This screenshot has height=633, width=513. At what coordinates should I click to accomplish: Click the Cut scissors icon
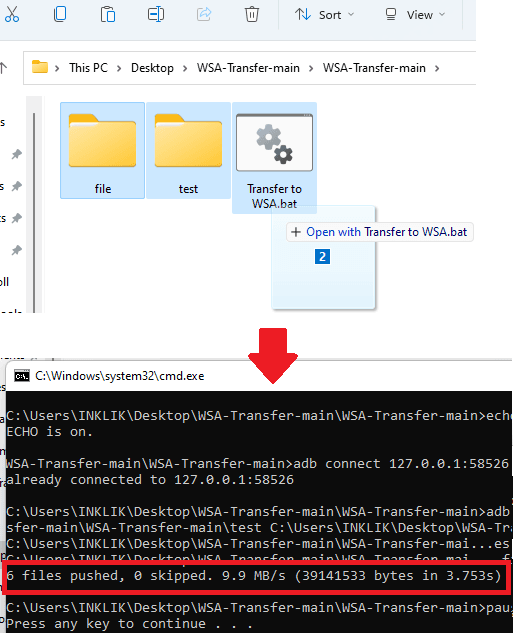(x=12, y=14)
